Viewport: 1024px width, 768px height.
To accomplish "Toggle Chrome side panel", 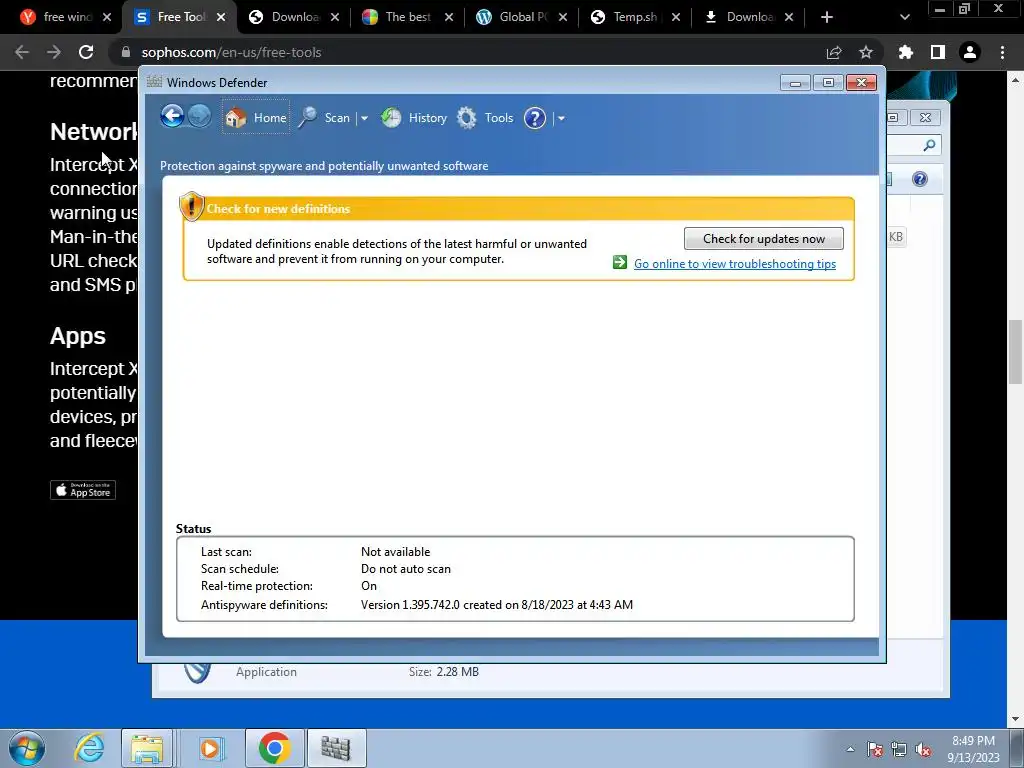I will point(938,52).
